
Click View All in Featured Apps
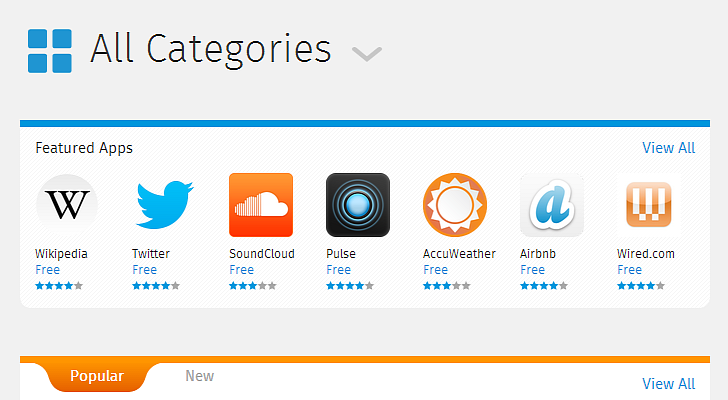point(669,148)
